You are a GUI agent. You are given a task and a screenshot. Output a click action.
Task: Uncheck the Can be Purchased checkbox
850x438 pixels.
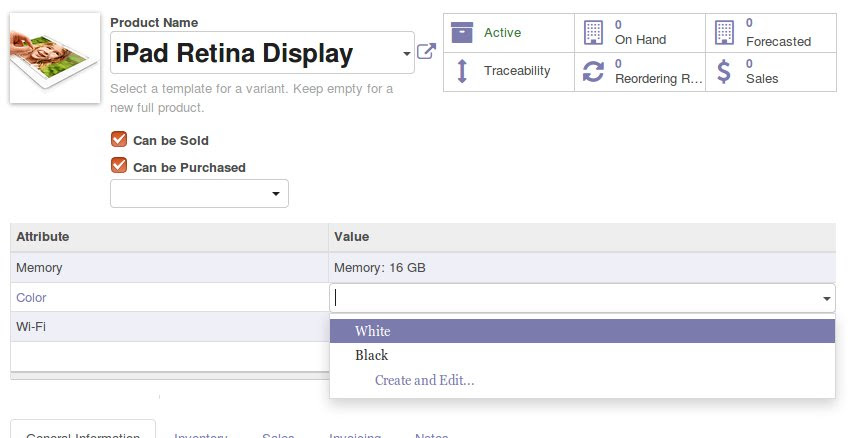point(119,165)
